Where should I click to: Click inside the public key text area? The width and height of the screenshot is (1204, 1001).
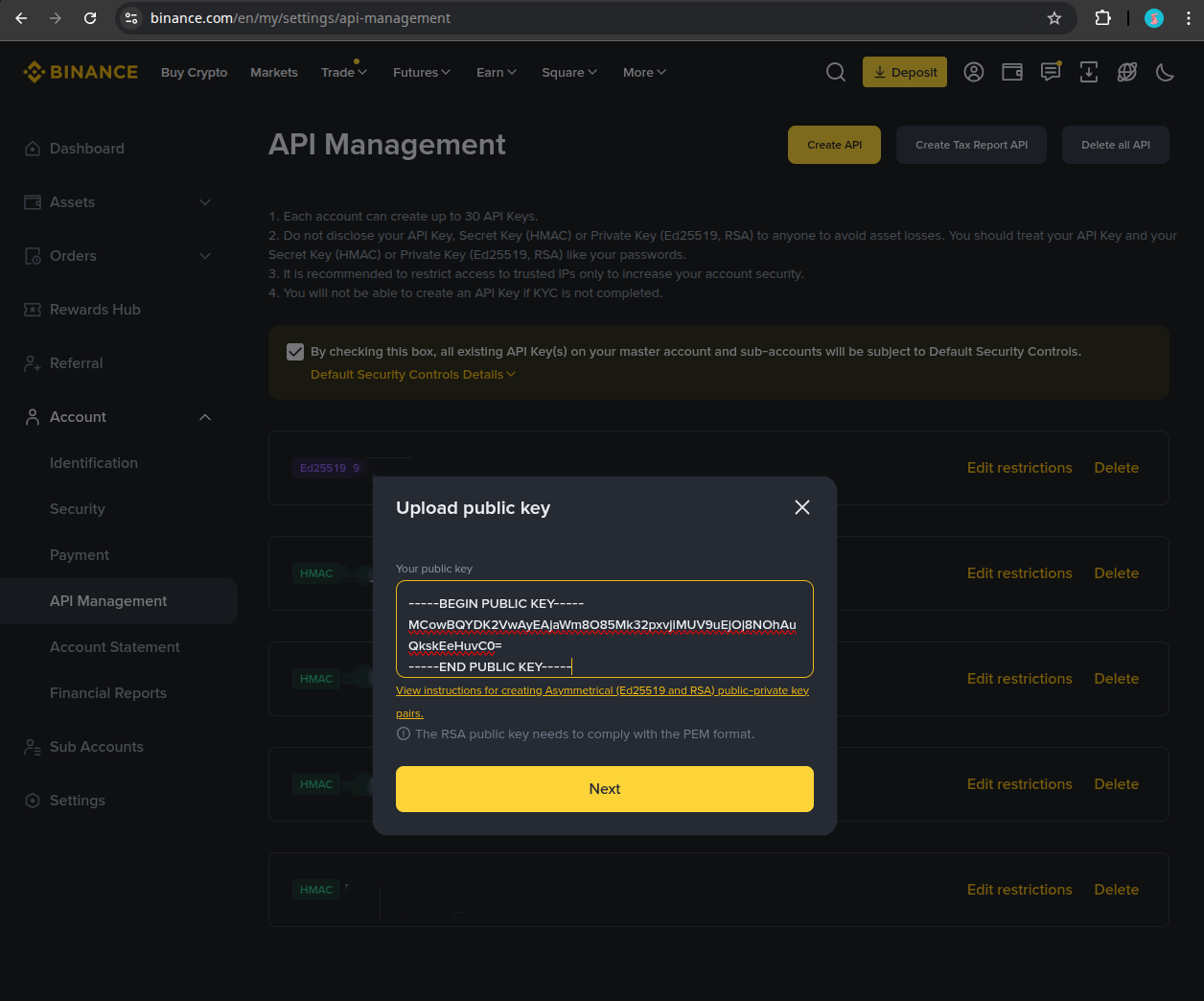click(605, 629)
